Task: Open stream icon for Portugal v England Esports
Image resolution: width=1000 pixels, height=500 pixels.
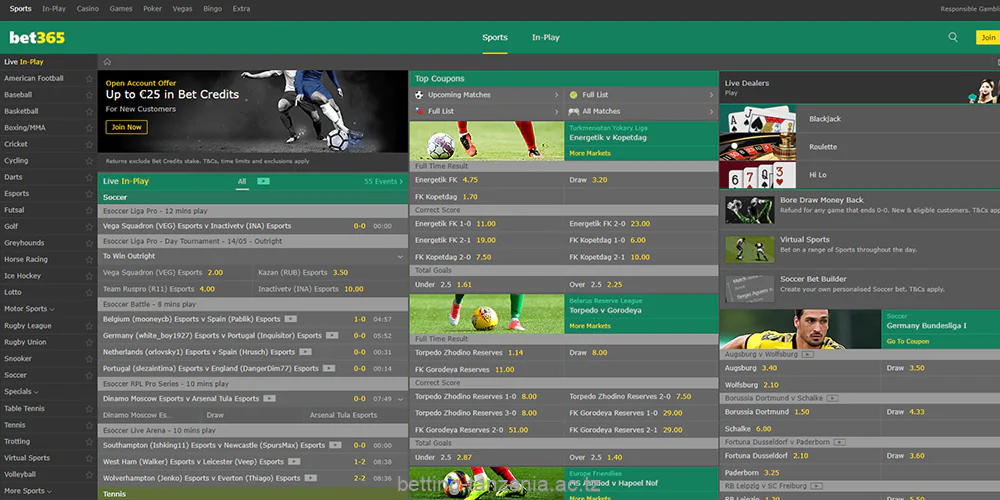Action: tap(328, 368)
